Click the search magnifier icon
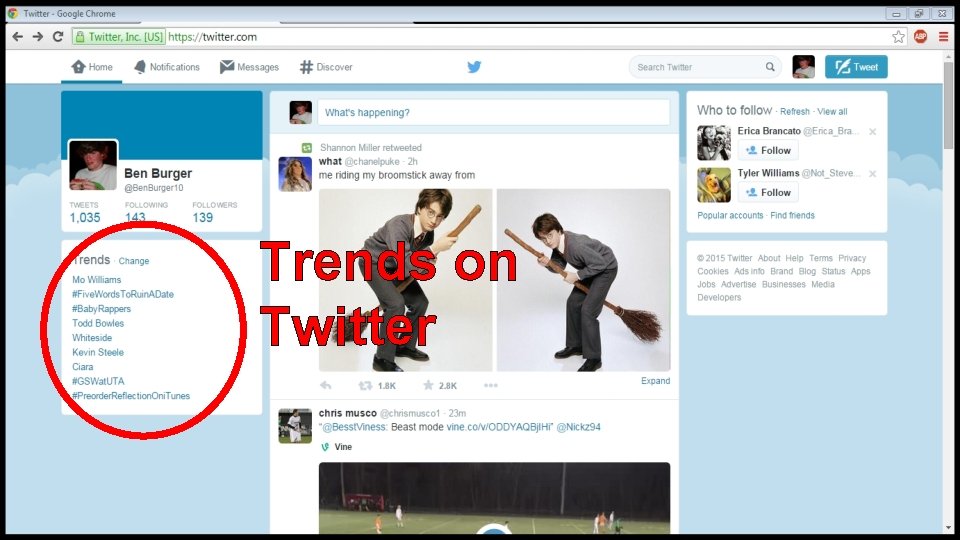960x540 pixels. click(x=770, y=67)
